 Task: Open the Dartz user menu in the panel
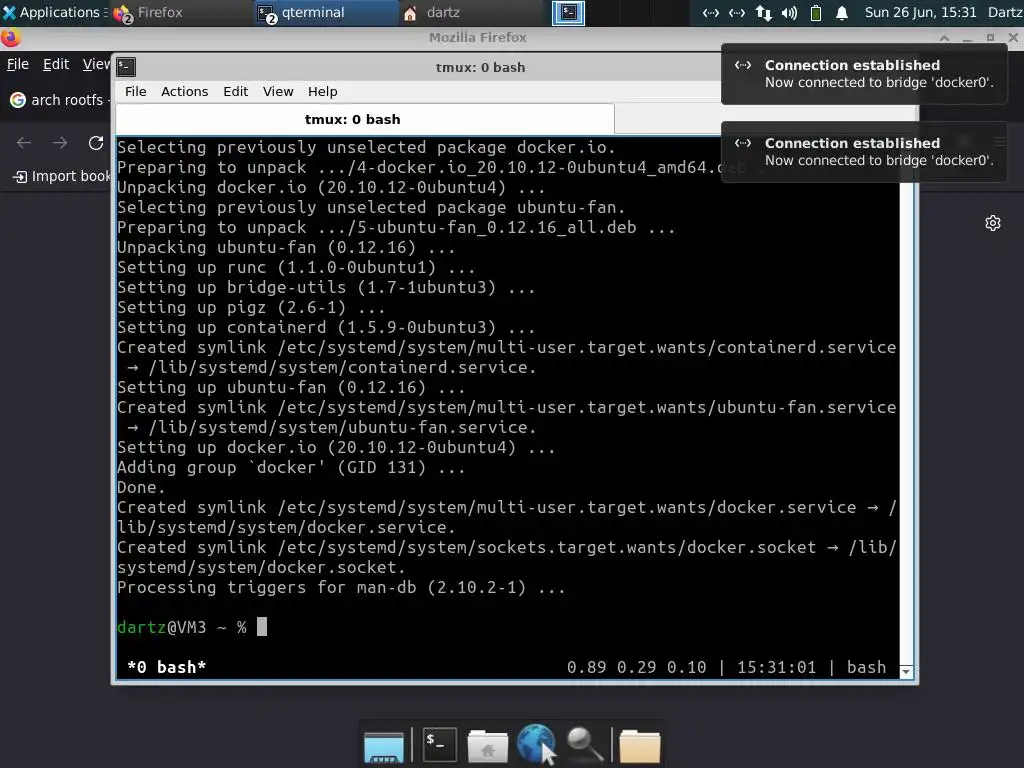point(1005,12)
